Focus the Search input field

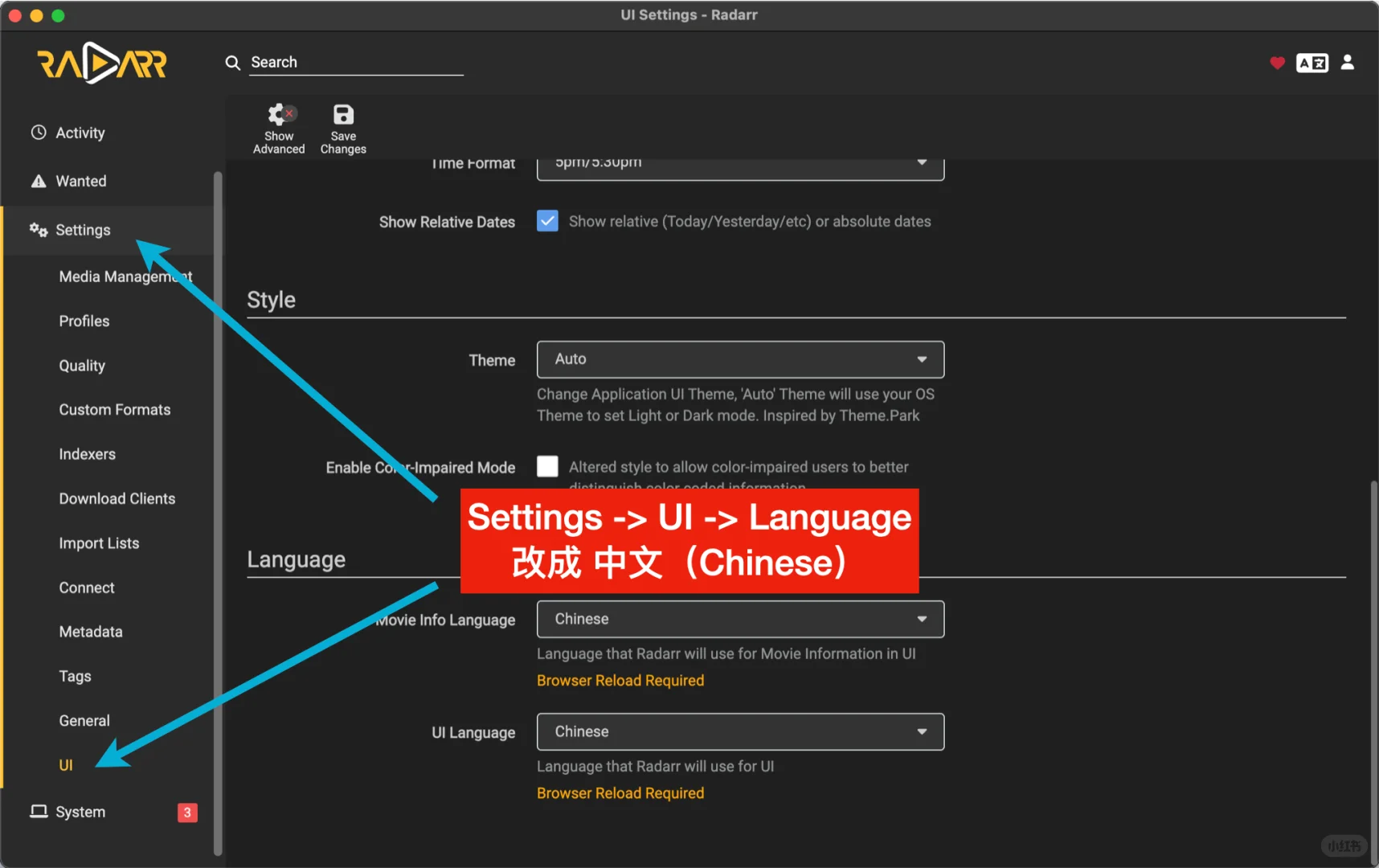356,63
